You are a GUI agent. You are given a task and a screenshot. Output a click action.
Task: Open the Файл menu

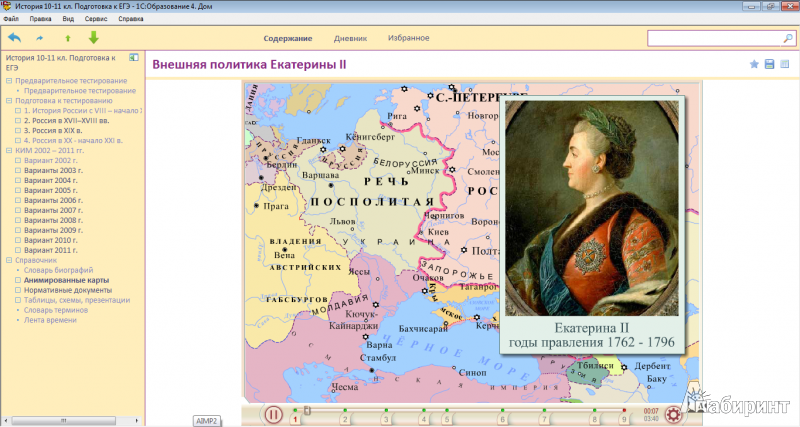tap(11, 19)
